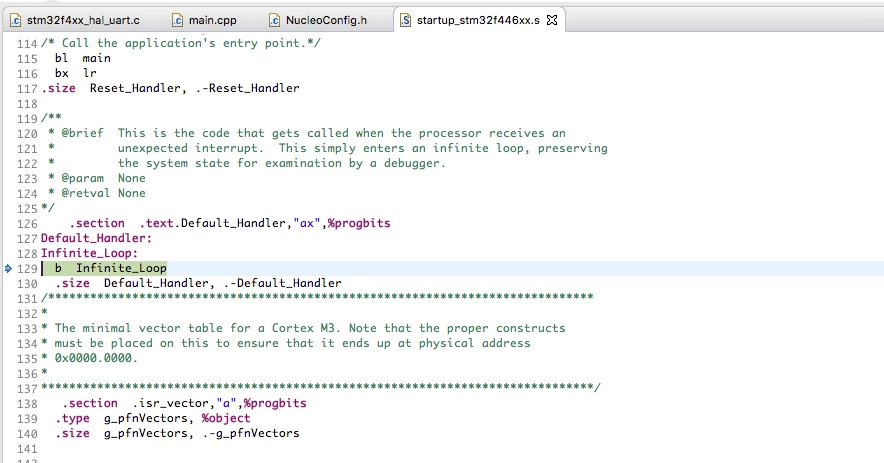Click 'minimal vector table for a Cortex M3' comment
Image resolution: width=884 pixels, height=463 pixels.
304,328
